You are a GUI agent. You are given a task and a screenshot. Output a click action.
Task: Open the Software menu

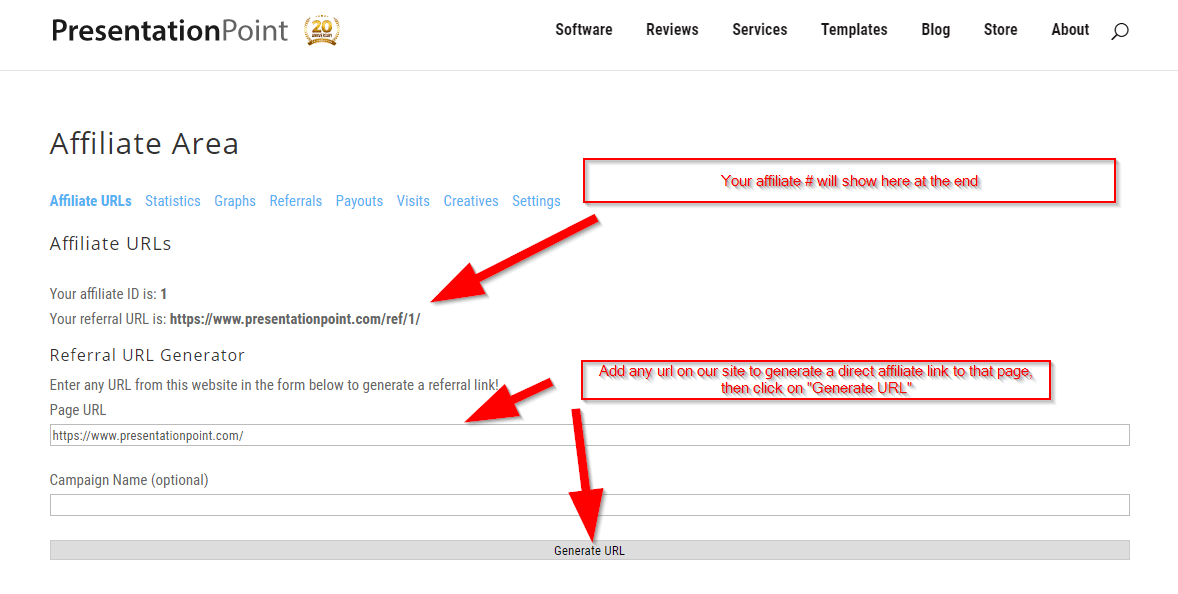coord(584,30)
